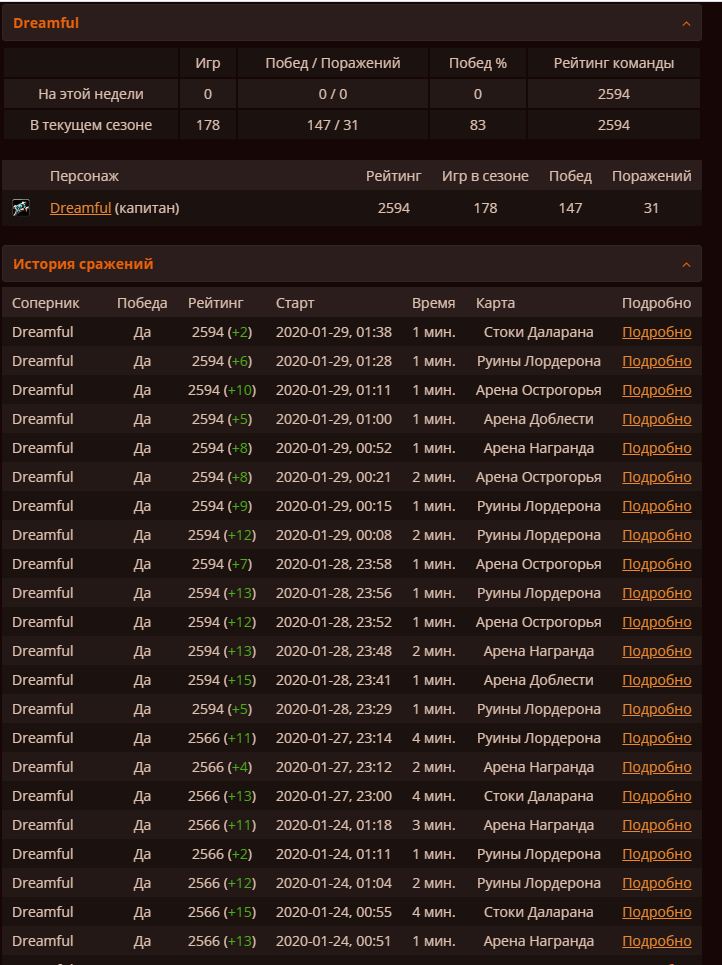
Task: Click the Старт column header
Action: tap(295, 303)
